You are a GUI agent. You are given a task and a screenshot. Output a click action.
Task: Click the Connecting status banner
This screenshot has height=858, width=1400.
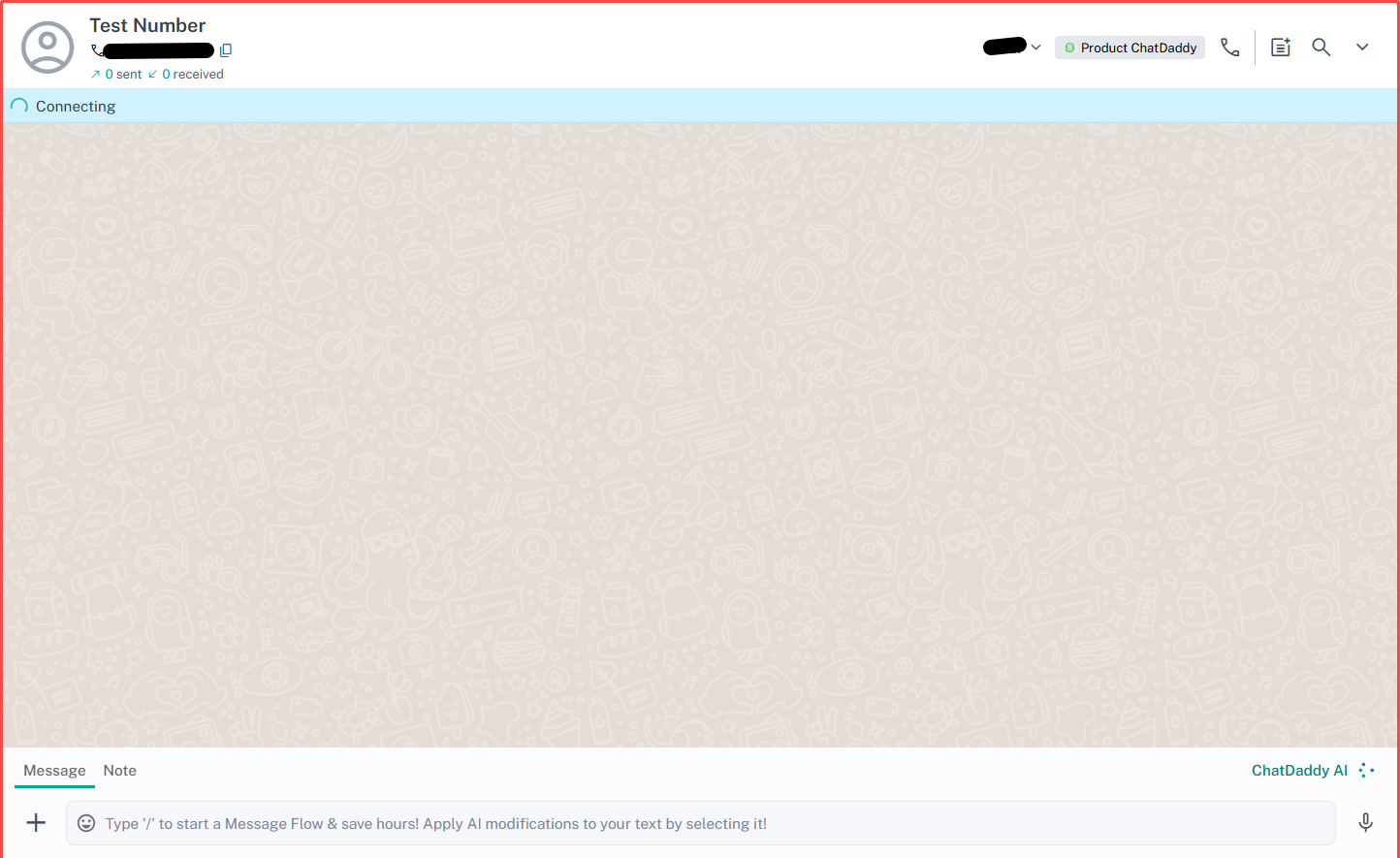[x=700, y=106]
